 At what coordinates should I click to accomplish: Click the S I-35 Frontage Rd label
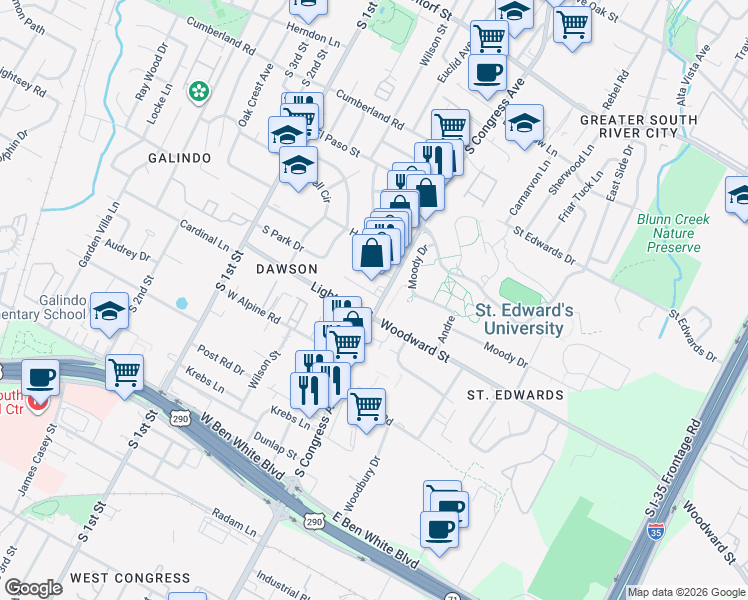click(673, 467)
